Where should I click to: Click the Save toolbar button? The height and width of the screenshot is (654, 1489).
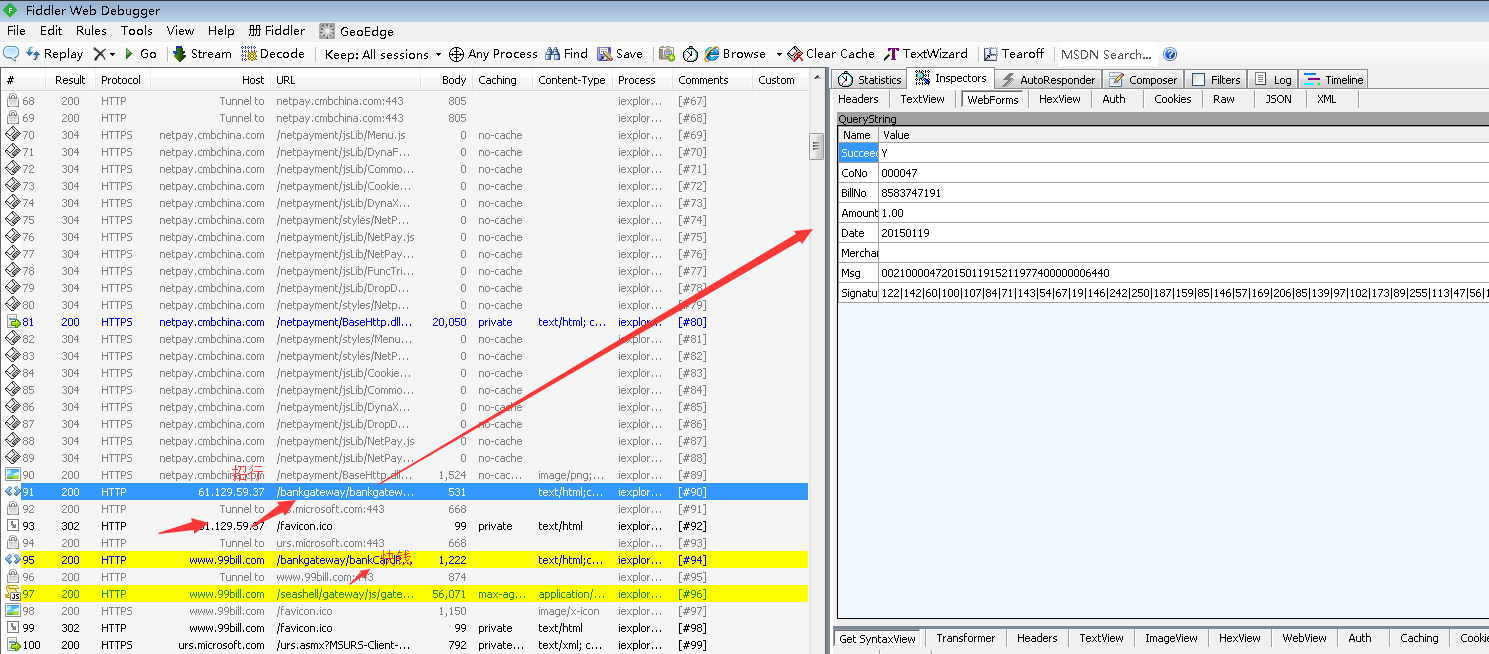620,54
